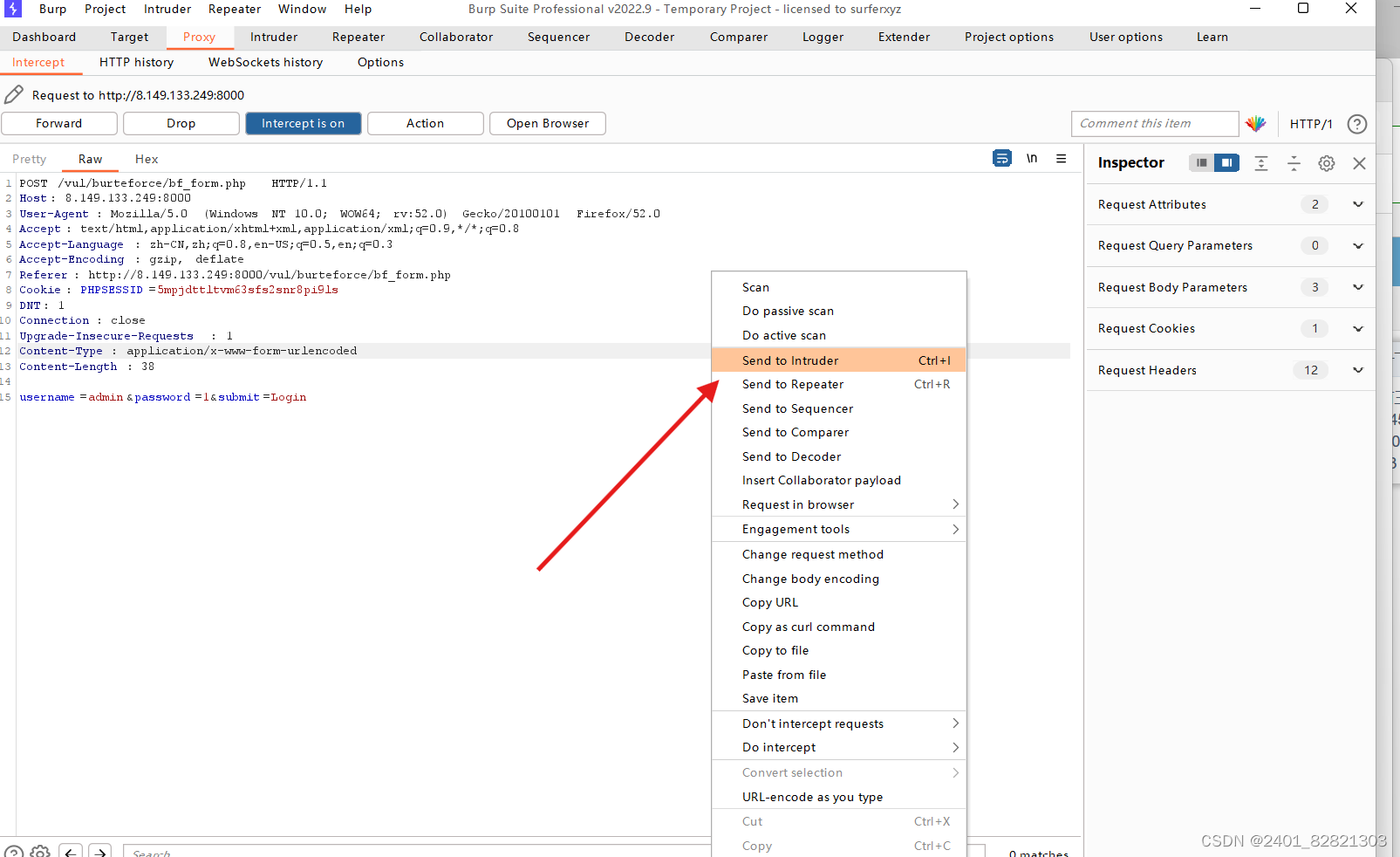The height and width of the screenshot is (857, 1400).
Task: Open Don't intercept requests submenu
Action: click(x=839, y=723)
